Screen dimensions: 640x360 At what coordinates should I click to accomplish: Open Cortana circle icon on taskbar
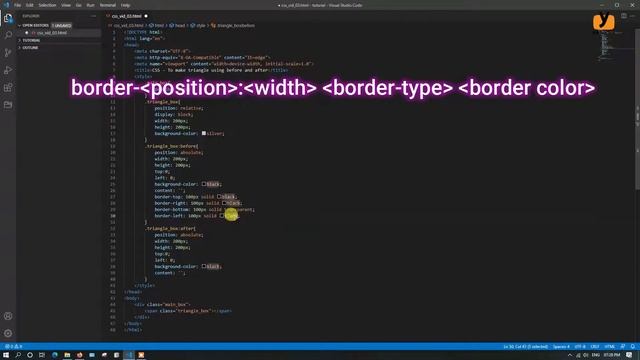30,355
